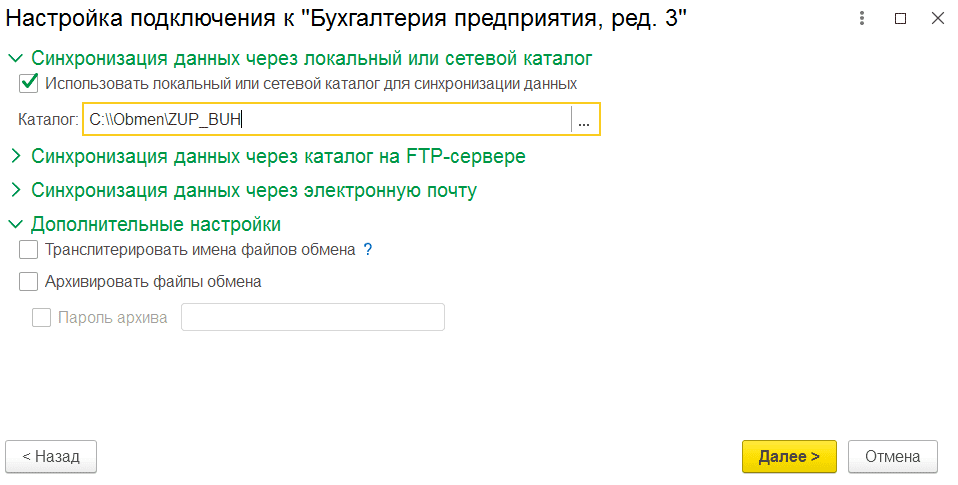
Task: Enable 'Архивировать файлы обмена' checkbox
Action: tap(29, 282)
